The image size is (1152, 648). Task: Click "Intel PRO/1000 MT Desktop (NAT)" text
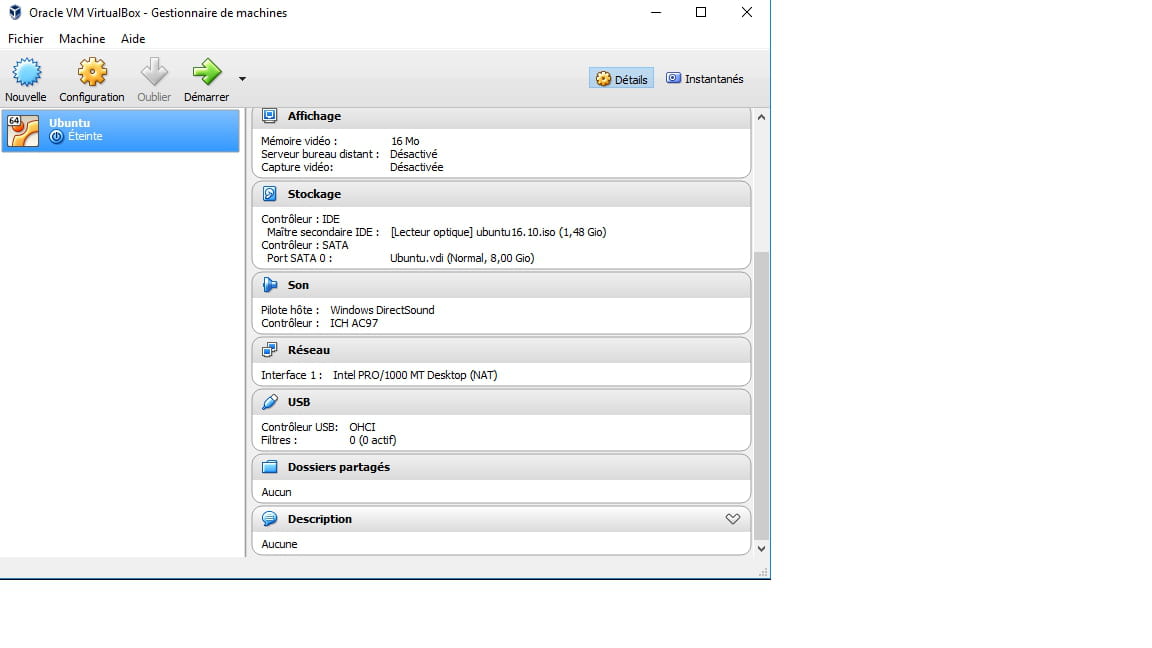point(415,375)
